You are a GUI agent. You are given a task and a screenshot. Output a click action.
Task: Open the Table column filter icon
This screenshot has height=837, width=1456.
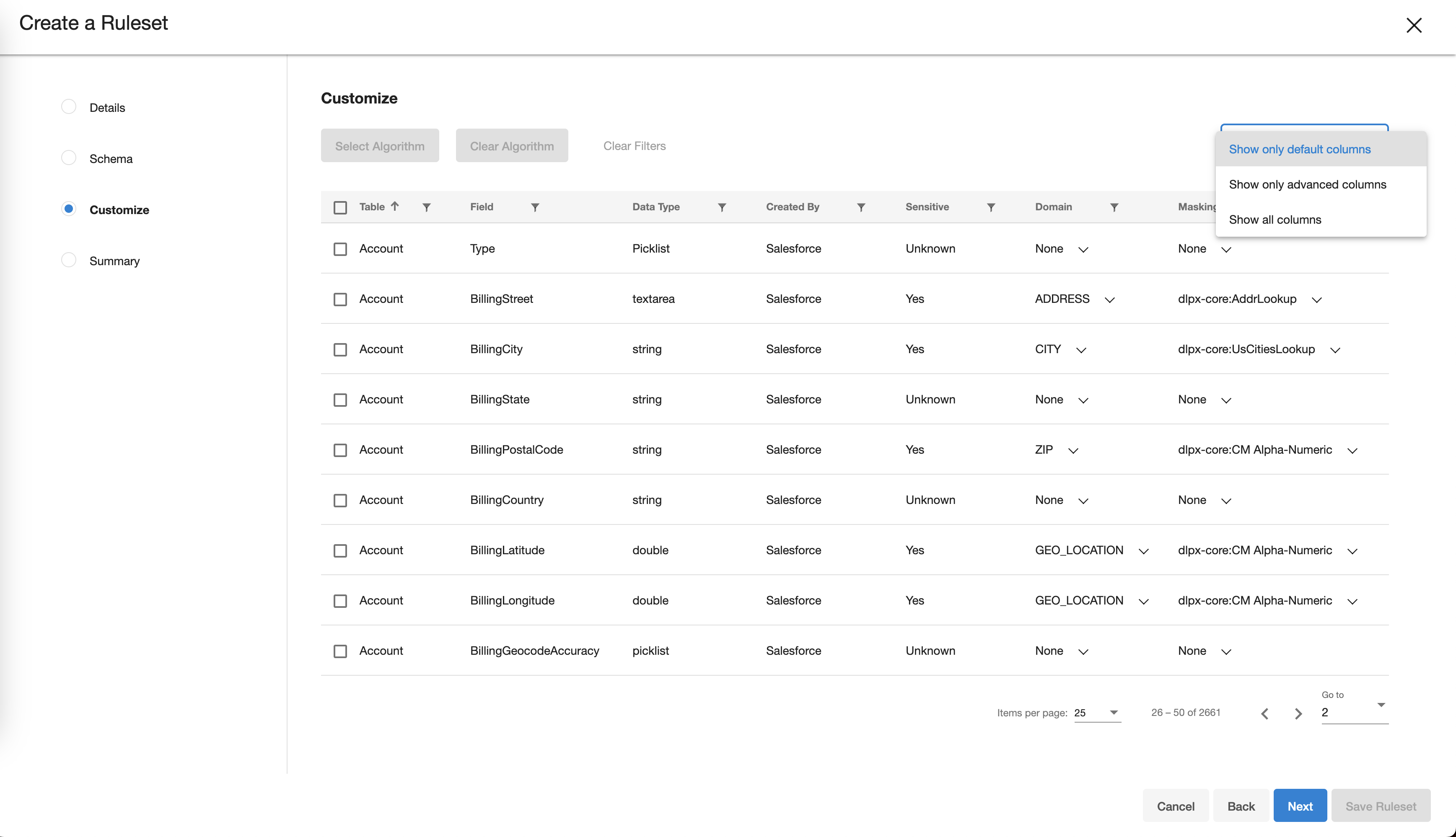click(426, 207)
